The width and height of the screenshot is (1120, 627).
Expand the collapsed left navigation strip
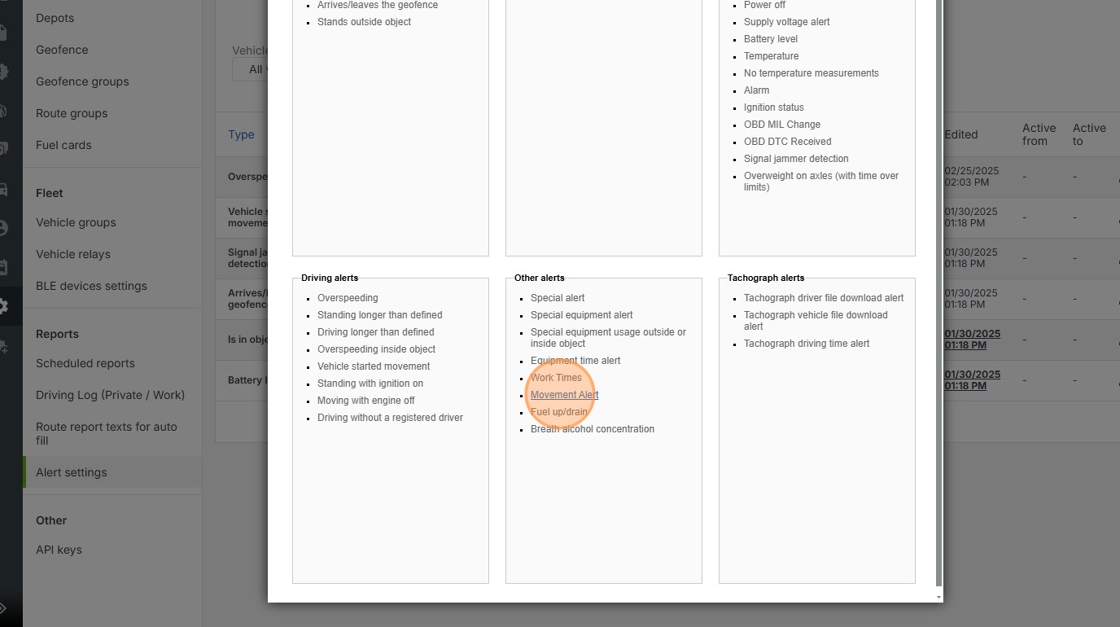click(3, 609)
